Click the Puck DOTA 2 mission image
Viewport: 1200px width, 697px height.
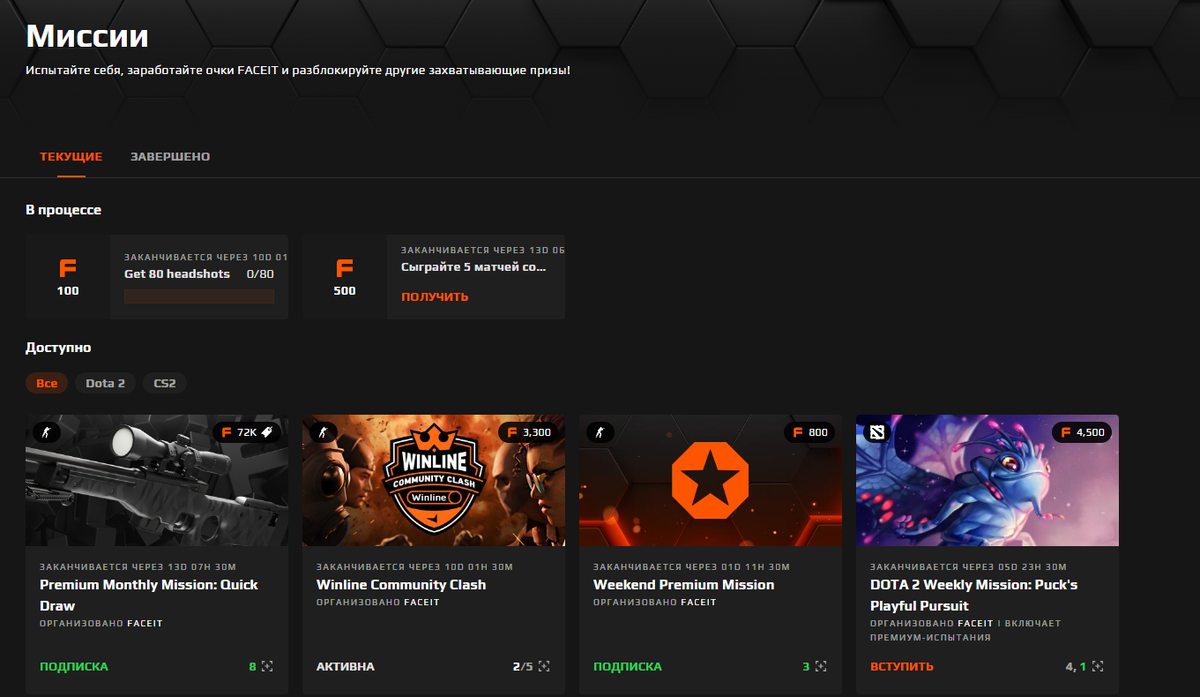(987, 480)
